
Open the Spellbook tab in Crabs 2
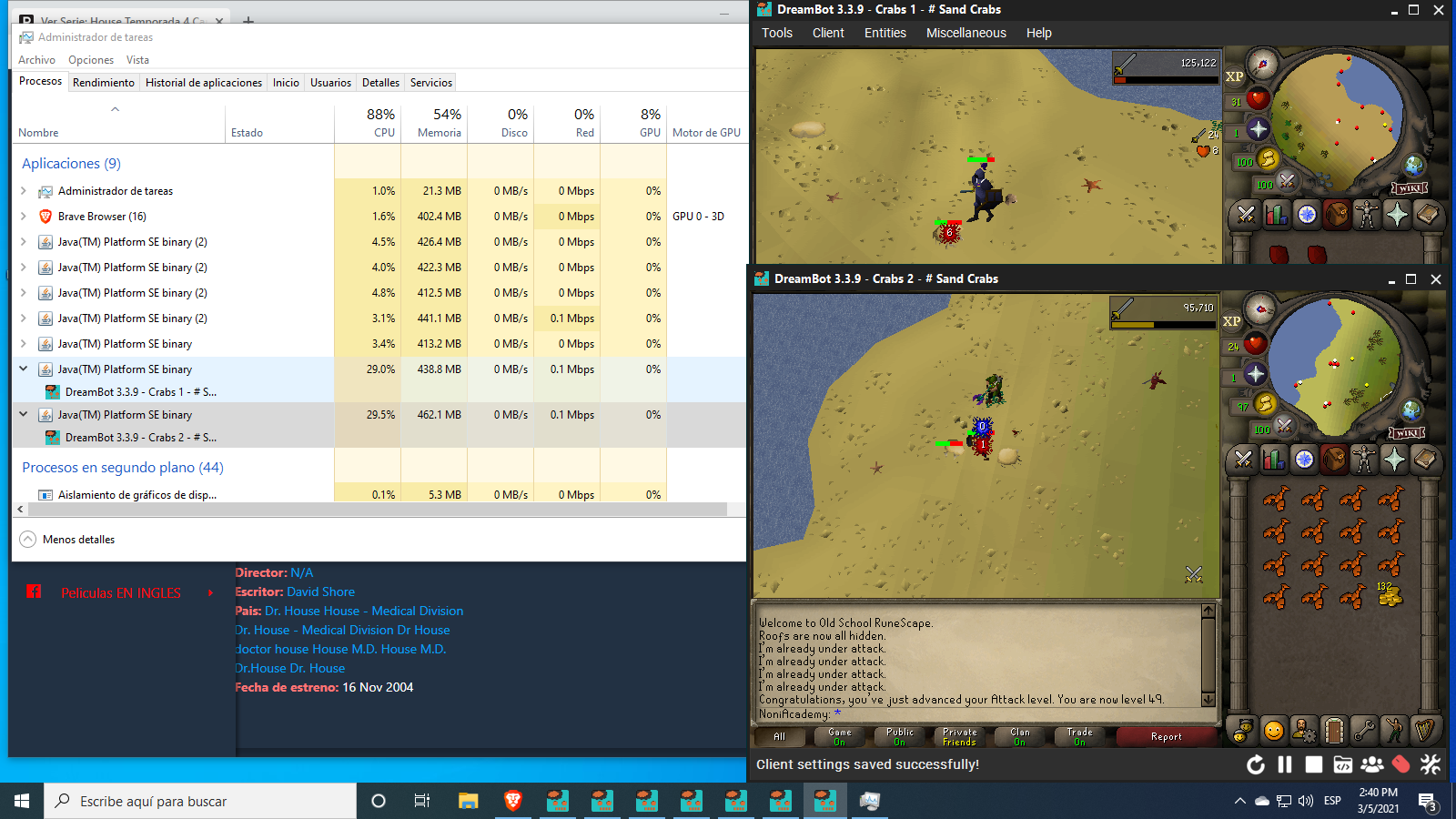[x=1424, y=460]
